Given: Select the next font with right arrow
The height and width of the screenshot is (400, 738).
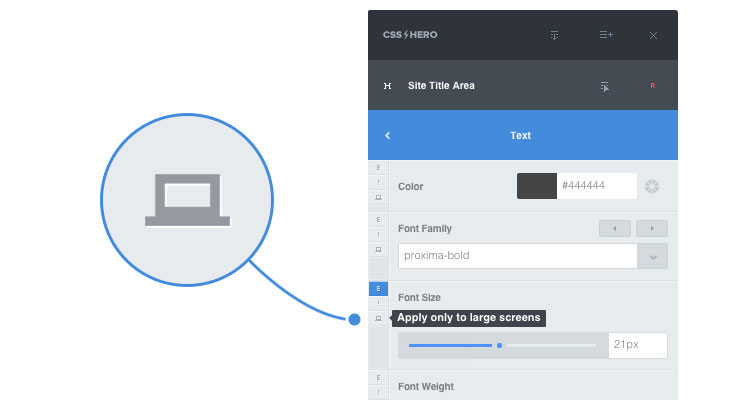Looking at the screenshot, I should (652, 229).
